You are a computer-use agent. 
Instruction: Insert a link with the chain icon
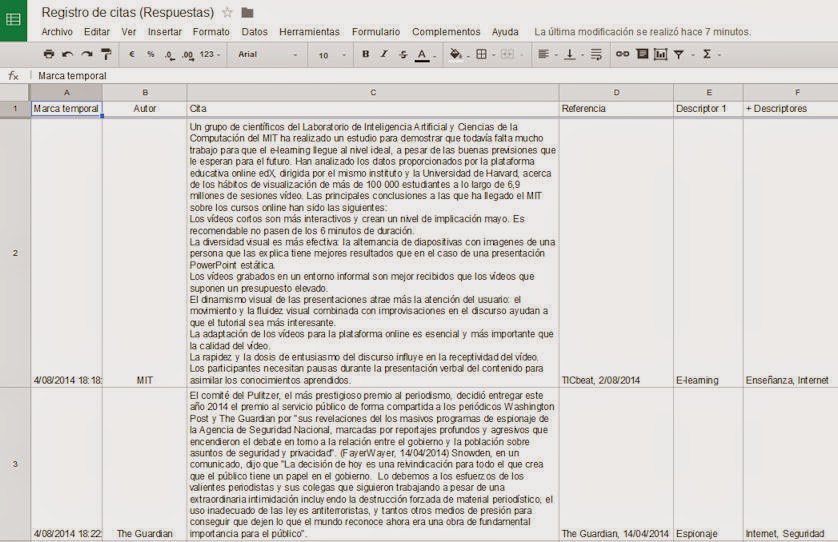pyautogui.click(x=622, y=54)
